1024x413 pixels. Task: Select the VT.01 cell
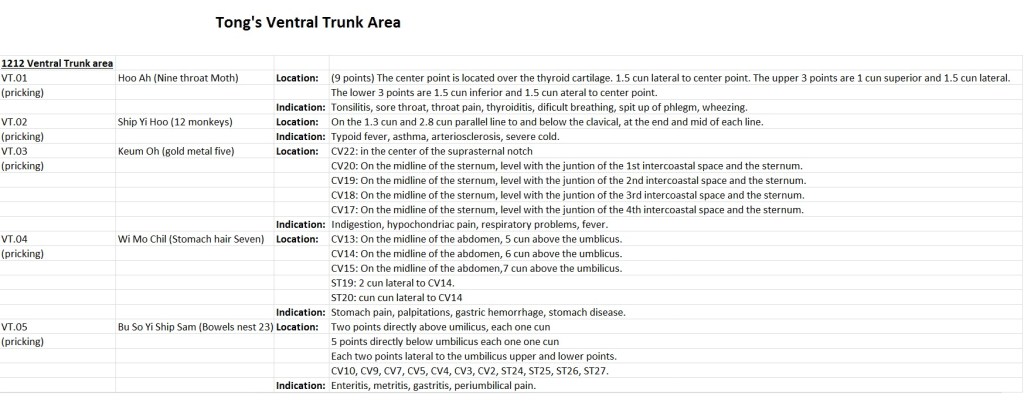click(15, 78)
